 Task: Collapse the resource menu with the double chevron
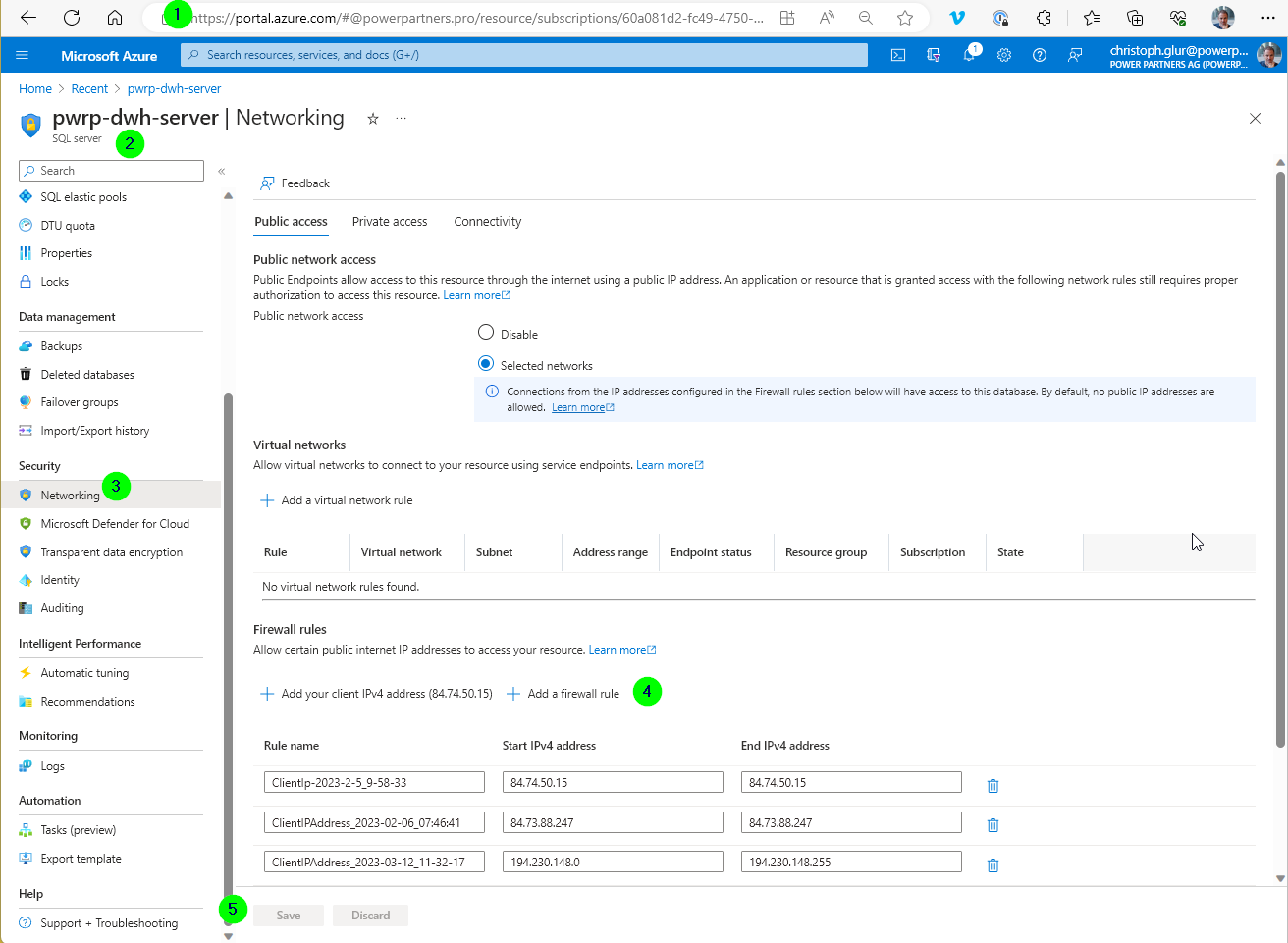221,171
